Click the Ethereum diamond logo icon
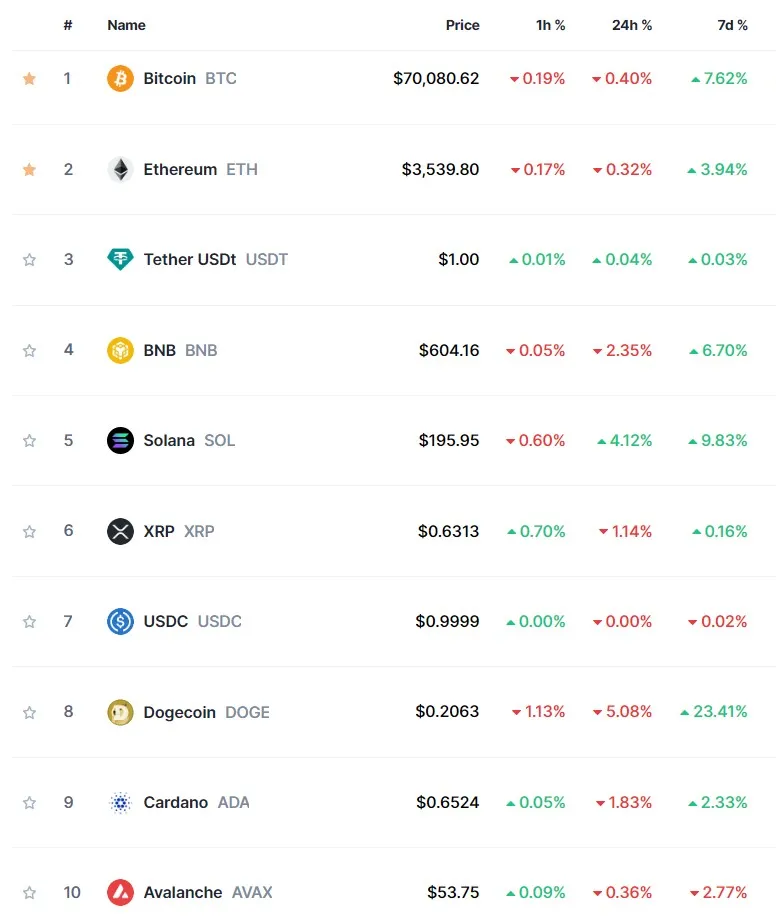The height and width of the screenshot is (921, 776). [x=120, y=170]
